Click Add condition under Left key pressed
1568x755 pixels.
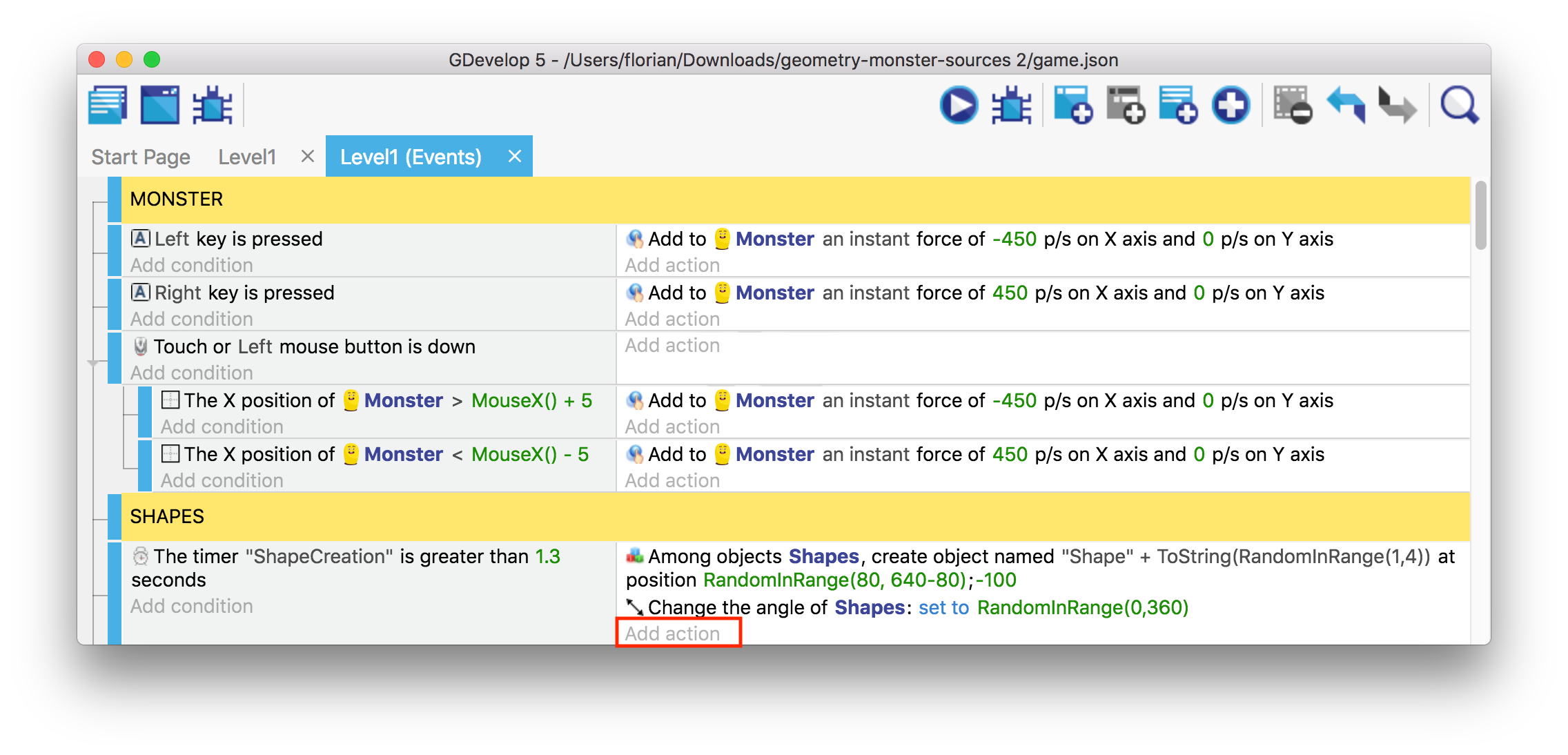point(192,265)
